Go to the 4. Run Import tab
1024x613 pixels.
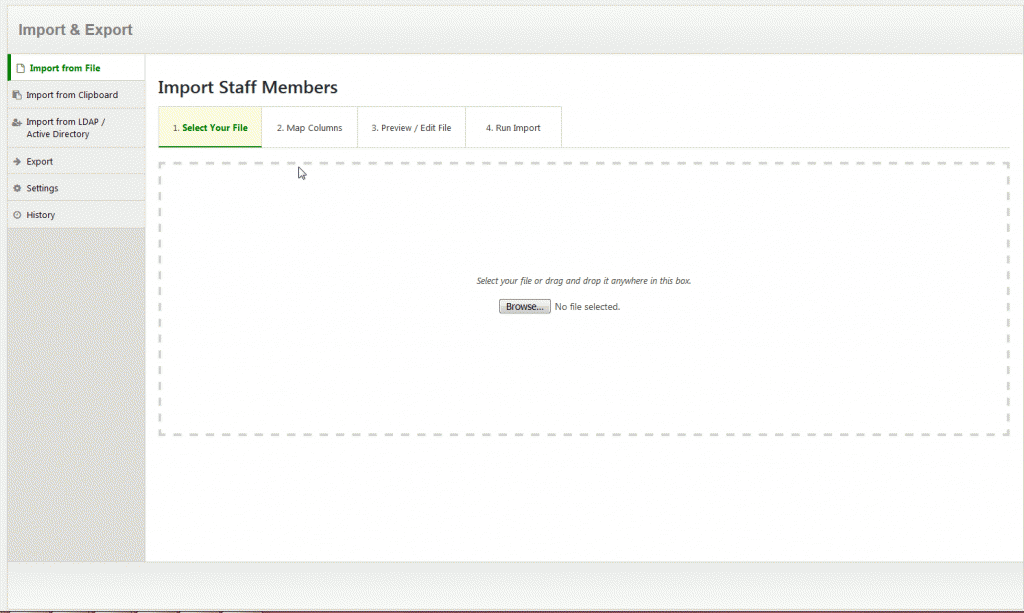(x=513, y=128)
